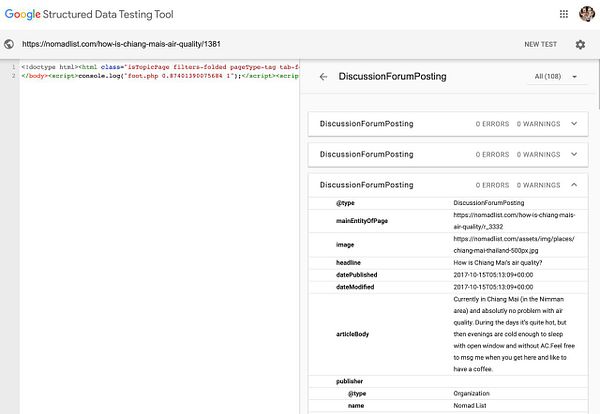Viewport: 600px width, 414px height.
Task: Collapse the third DiscussionForumPosting item
Action: coord(573,185)
